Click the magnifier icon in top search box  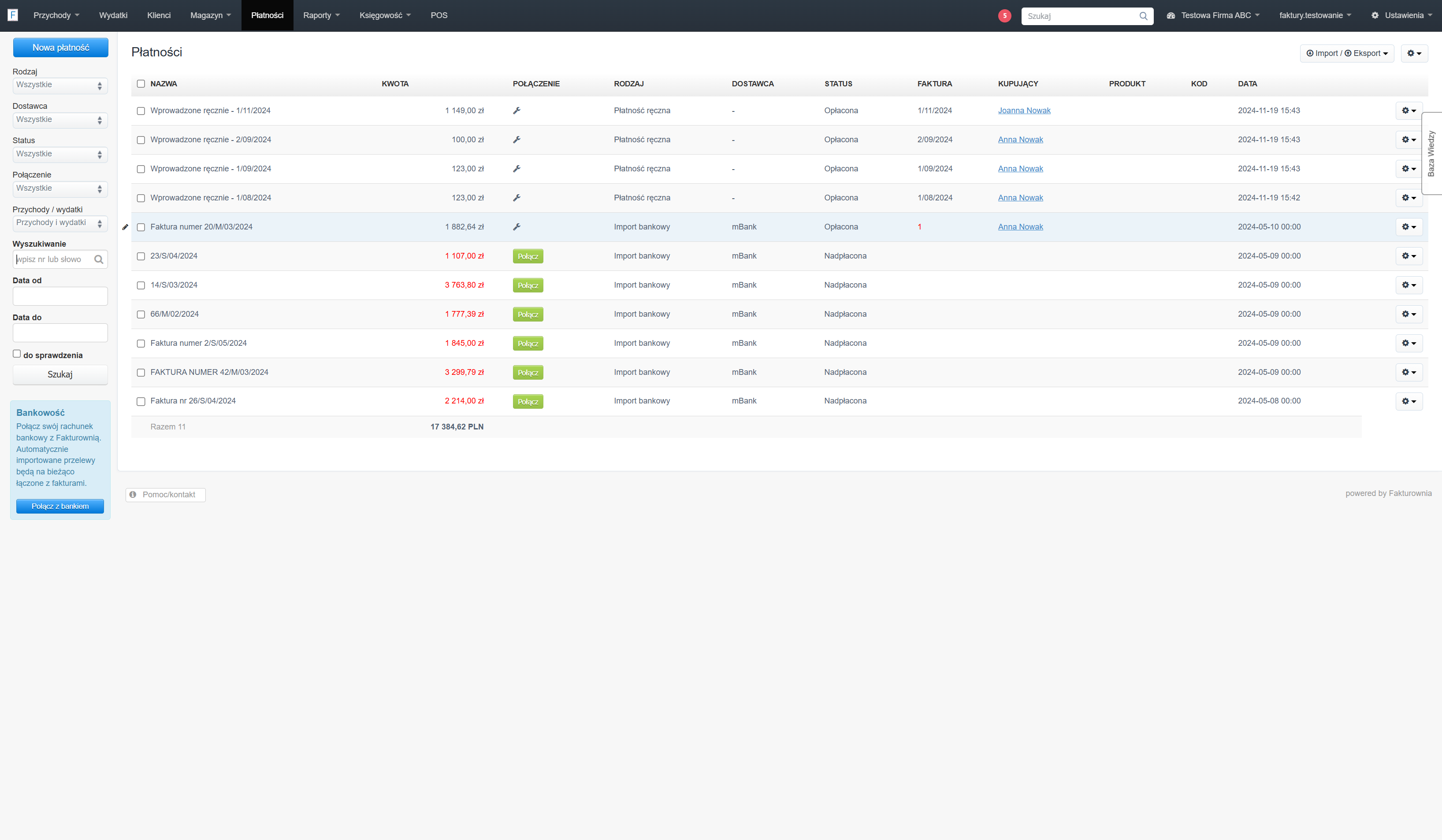click(1143, 16)
